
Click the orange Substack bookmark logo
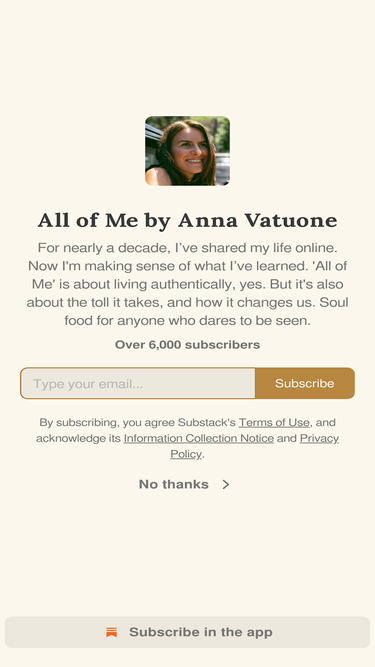pyautogui.click(x=111, y=632)
